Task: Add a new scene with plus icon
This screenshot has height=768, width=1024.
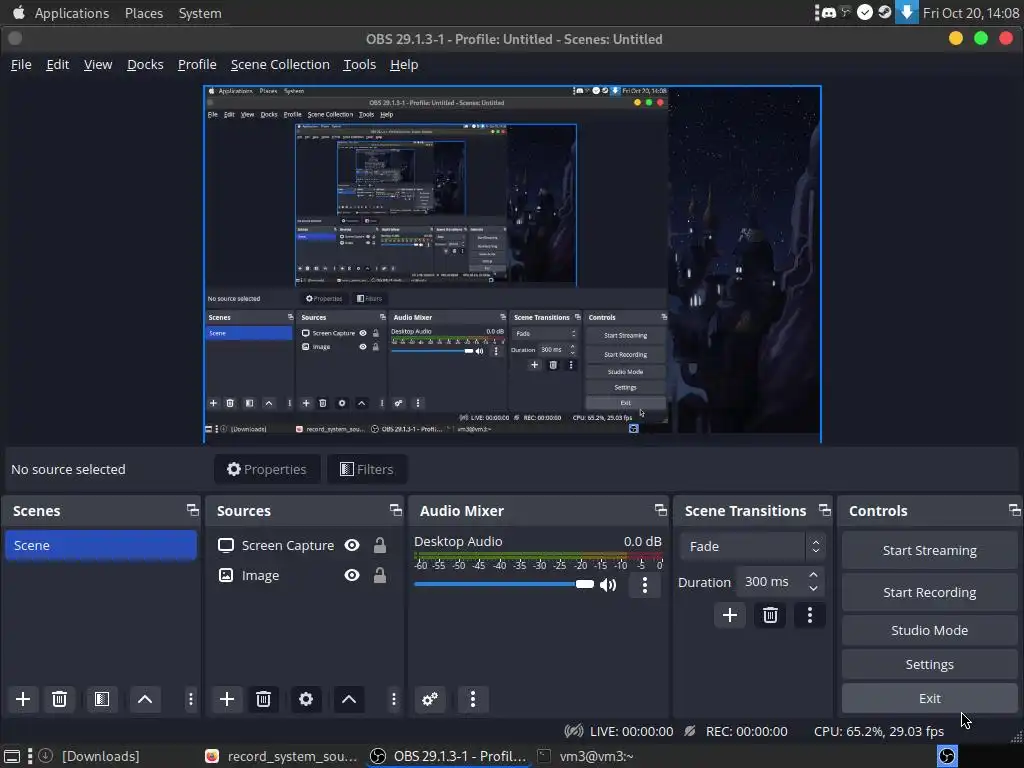Action: tap(23, 699)
